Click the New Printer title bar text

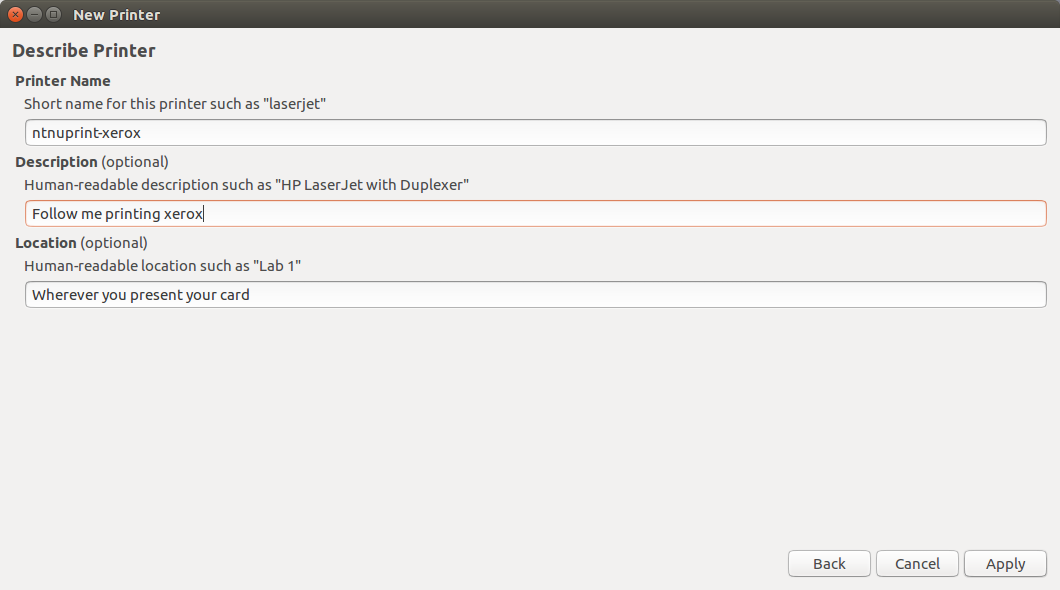tap(116, 15)
